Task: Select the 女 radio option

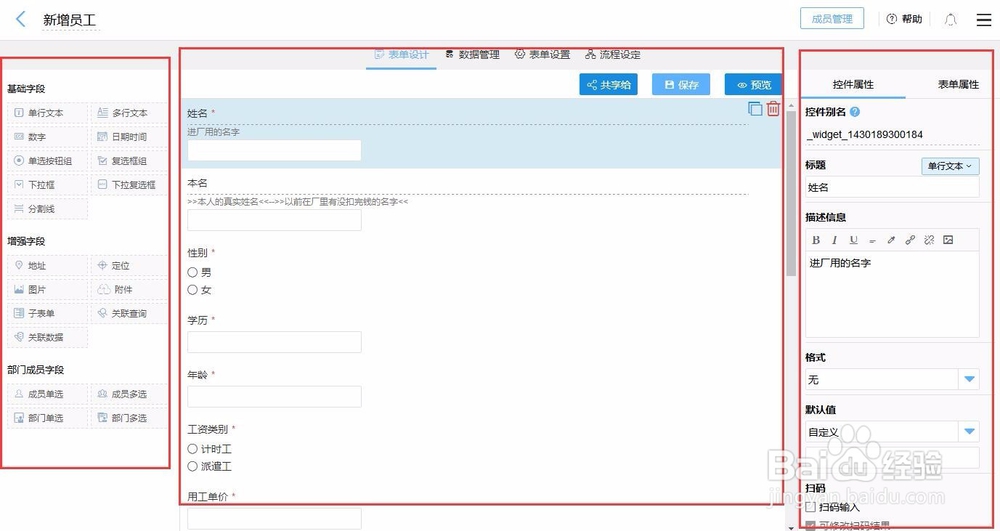Action: 193,290
